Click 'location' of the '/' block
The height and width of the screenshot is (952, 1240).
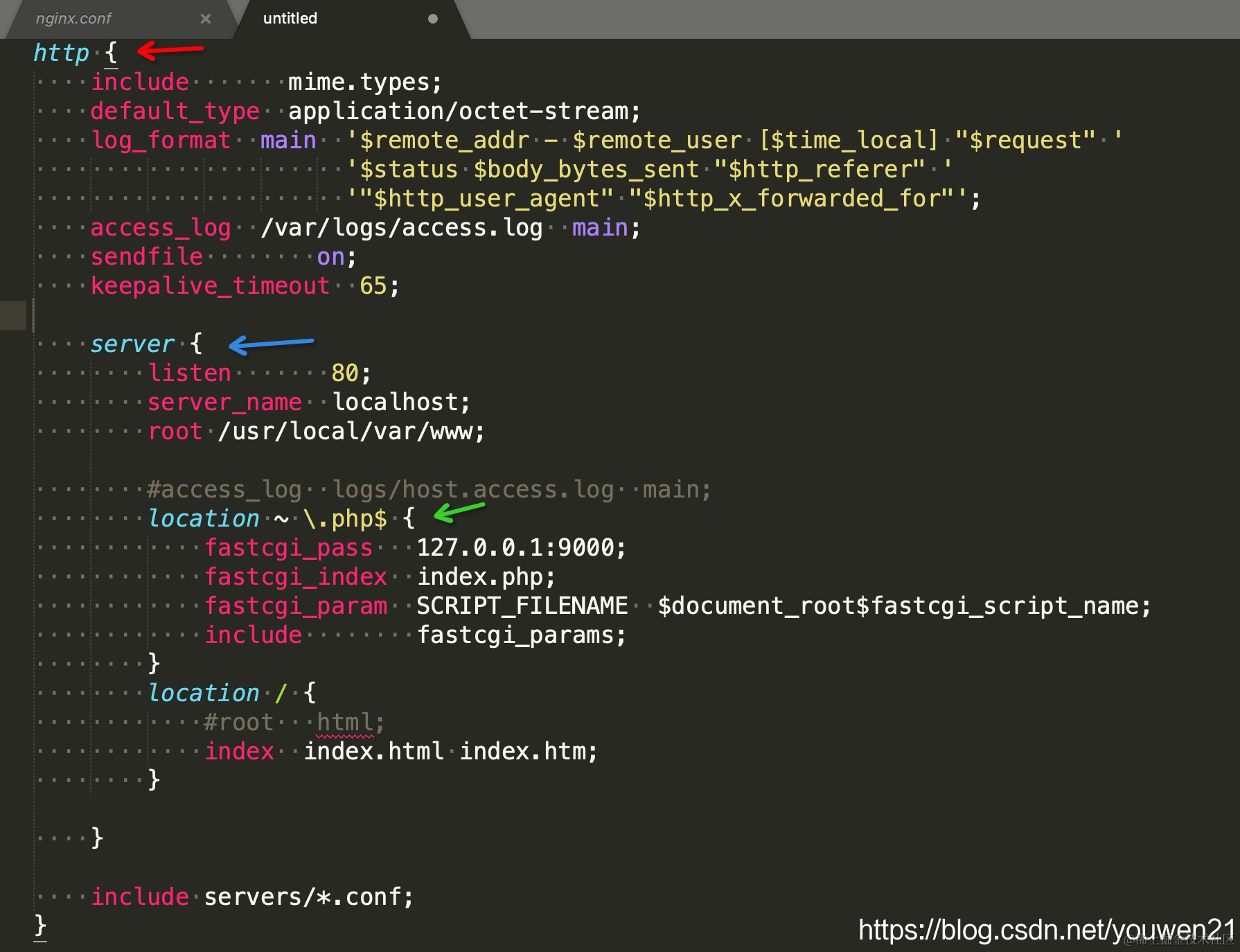click(x=204, y=694)
